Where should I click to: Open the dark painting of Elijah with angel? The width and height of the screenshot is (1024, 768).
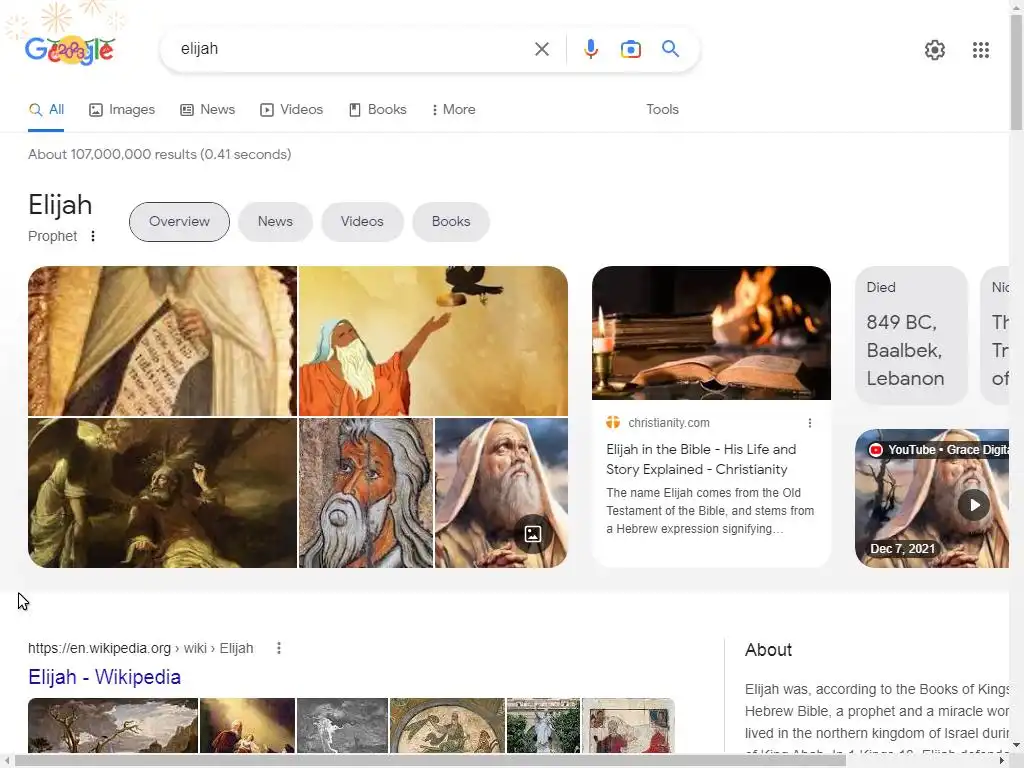pyautogui.click(x=162, y=493)
